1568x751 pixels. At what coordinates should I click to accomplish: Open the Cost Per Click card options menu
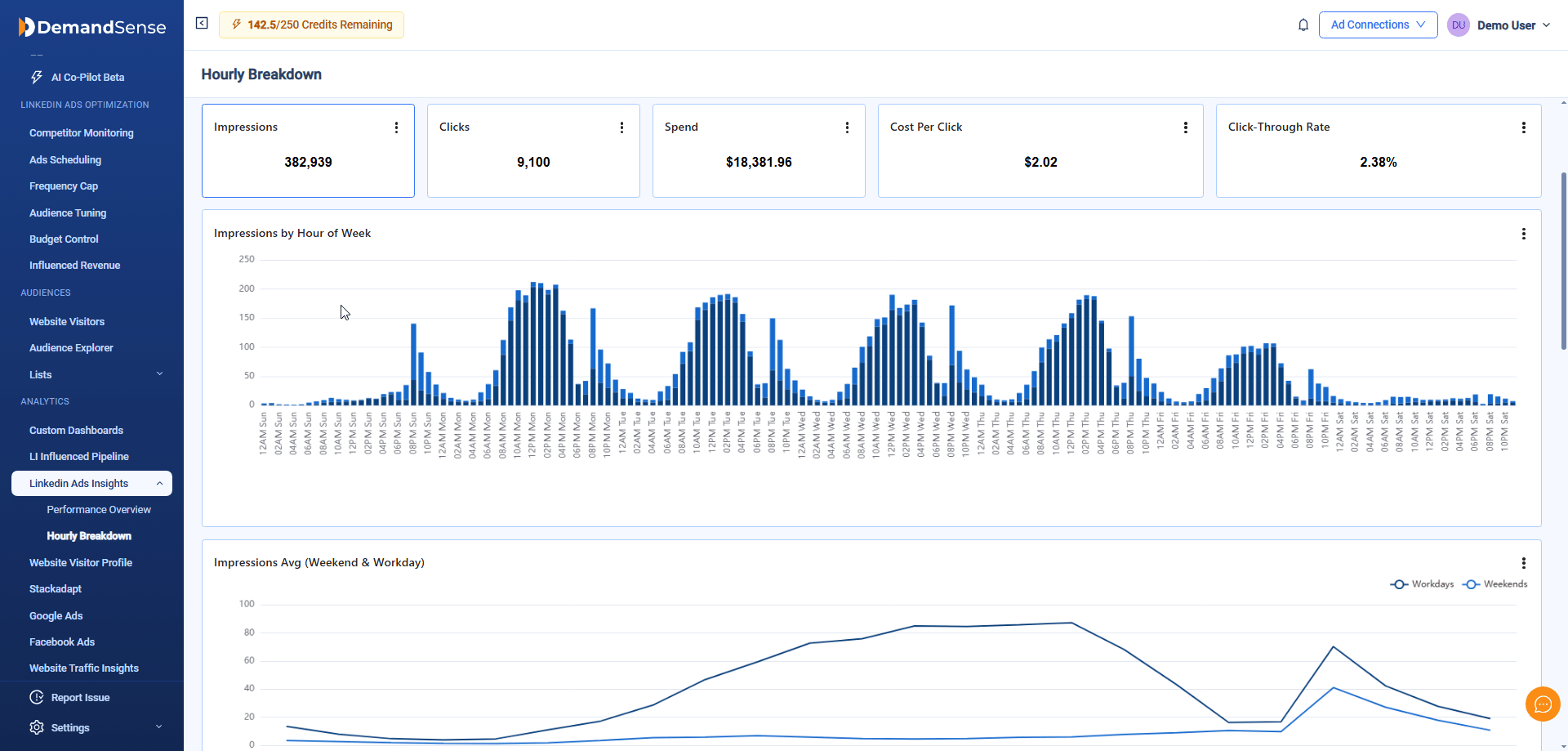(1185, 127)
